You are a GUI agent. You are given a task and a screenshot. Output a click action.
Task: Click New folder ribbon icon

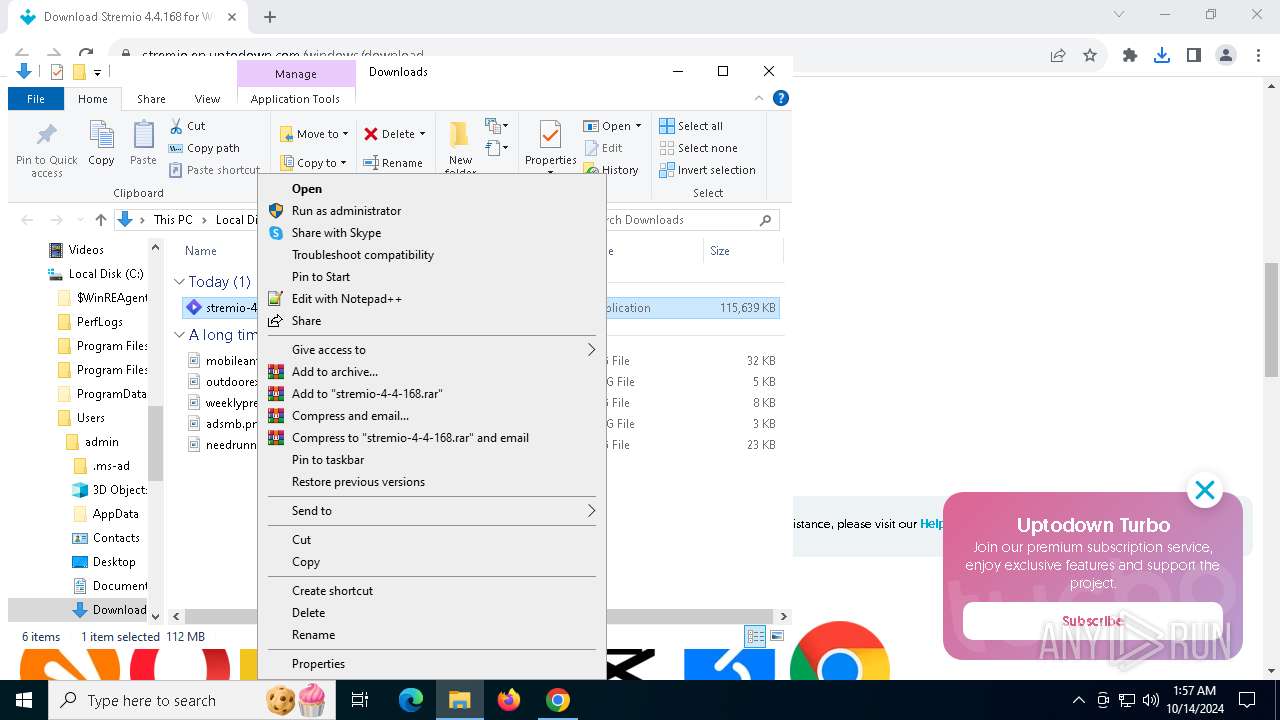click(460, 148)
